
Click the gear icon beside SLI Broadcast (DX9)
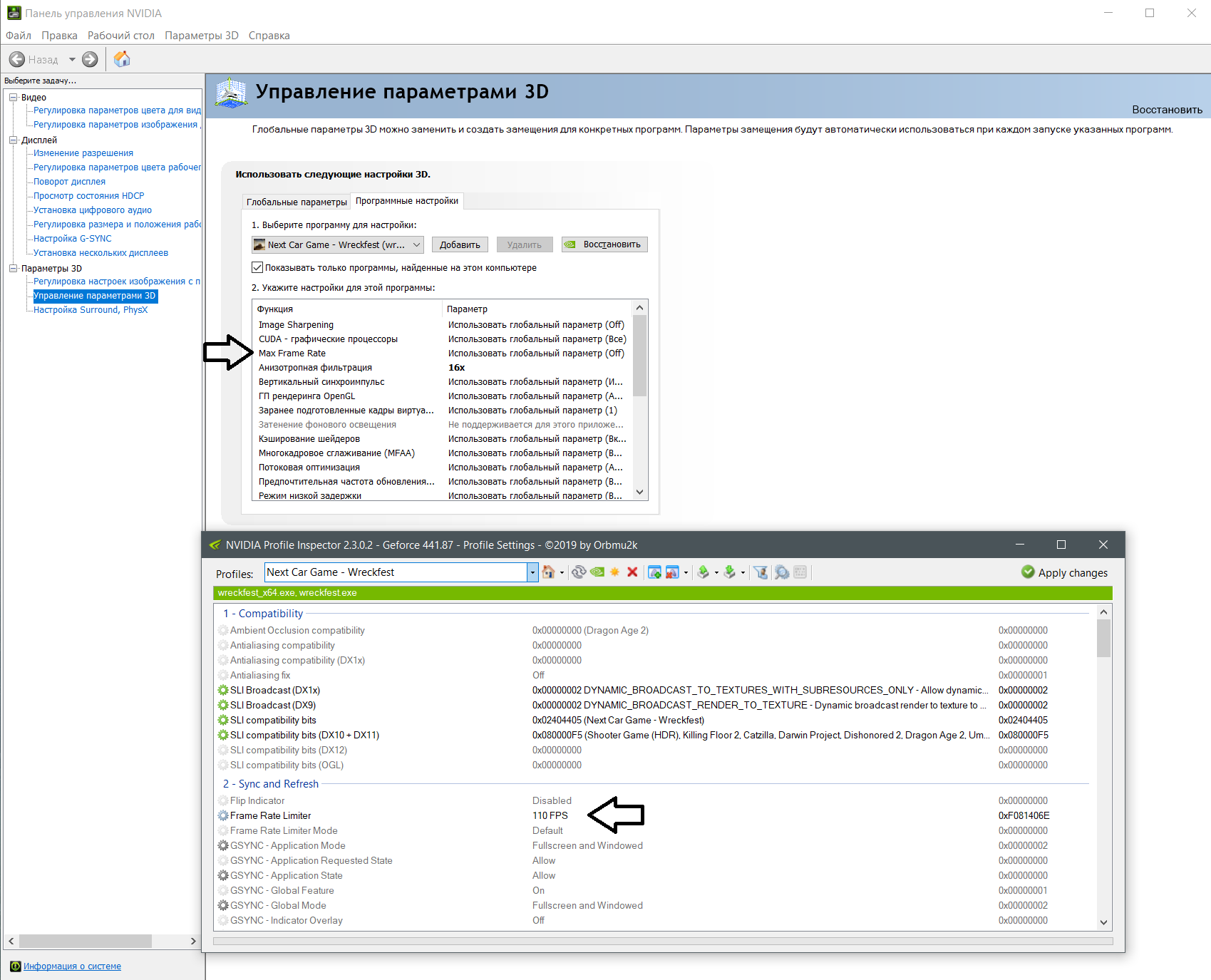coord(223,706)
